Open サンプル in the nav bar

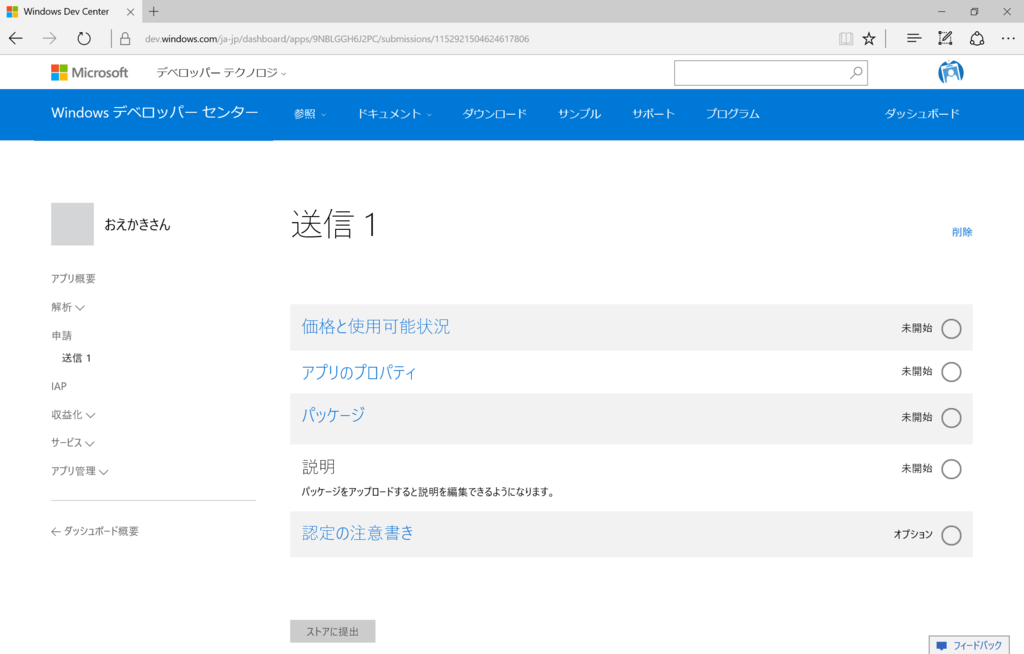coord(579,114)
